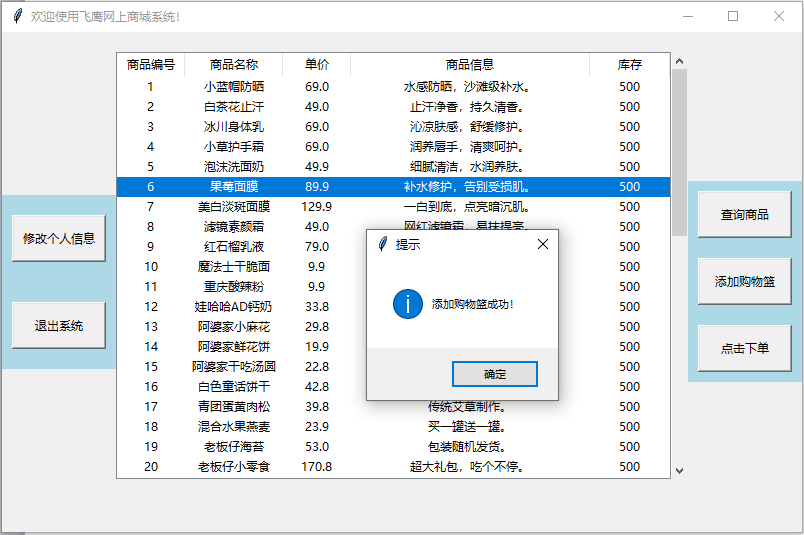Click the 129.9 price cell
804x535 pixels.
[316, 207]
